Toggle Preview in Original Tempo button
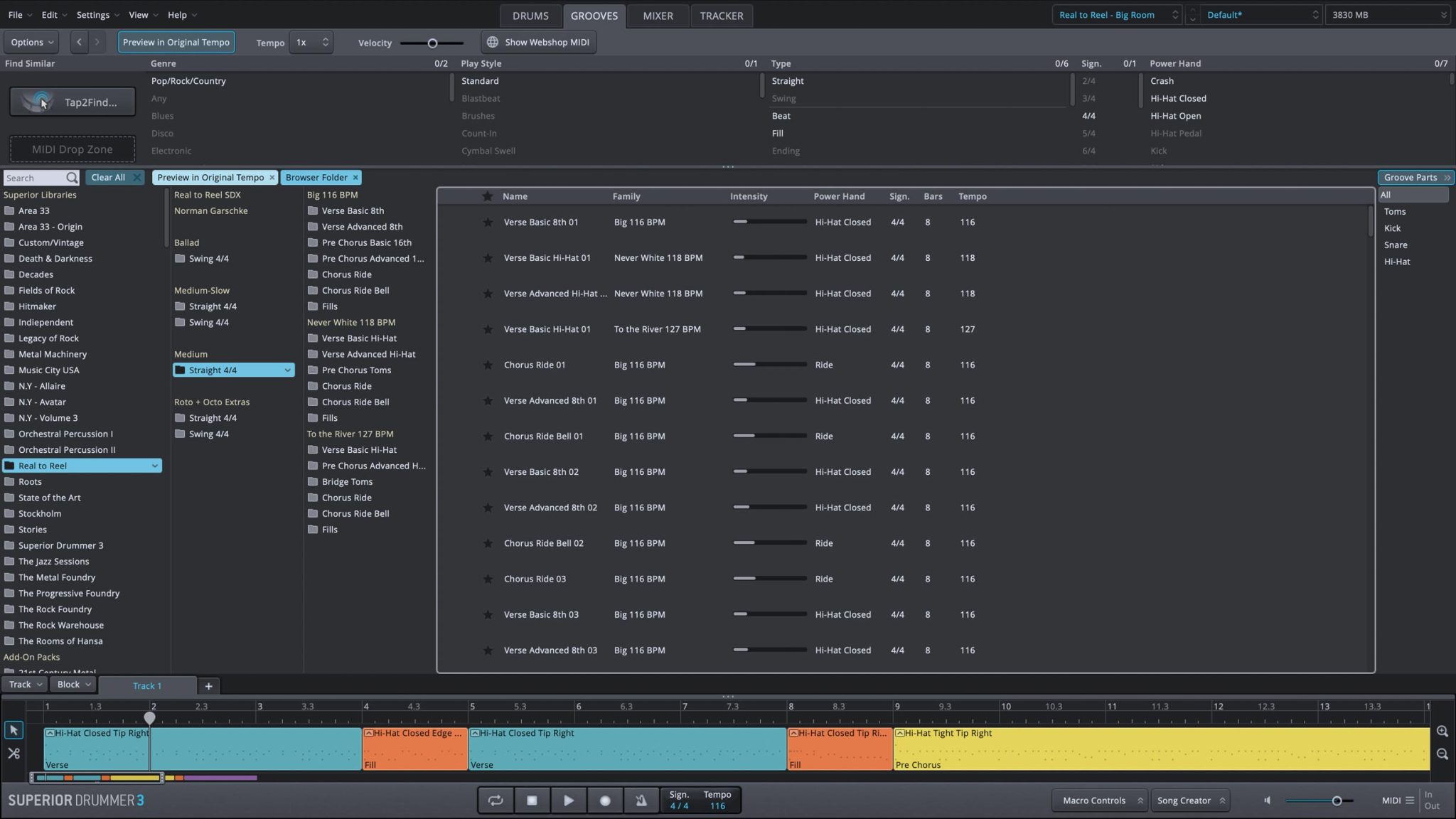 click(176, 42)
